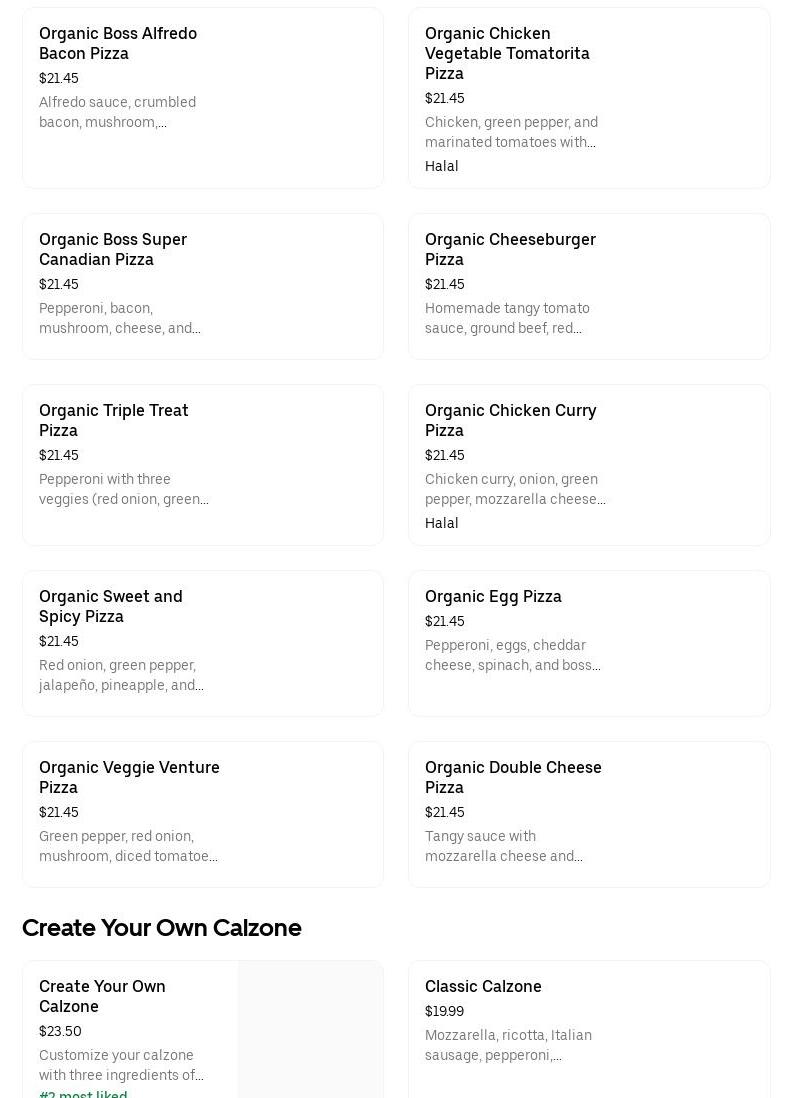Click the Organic Triple Treat Pizza title

pos(113,420)
